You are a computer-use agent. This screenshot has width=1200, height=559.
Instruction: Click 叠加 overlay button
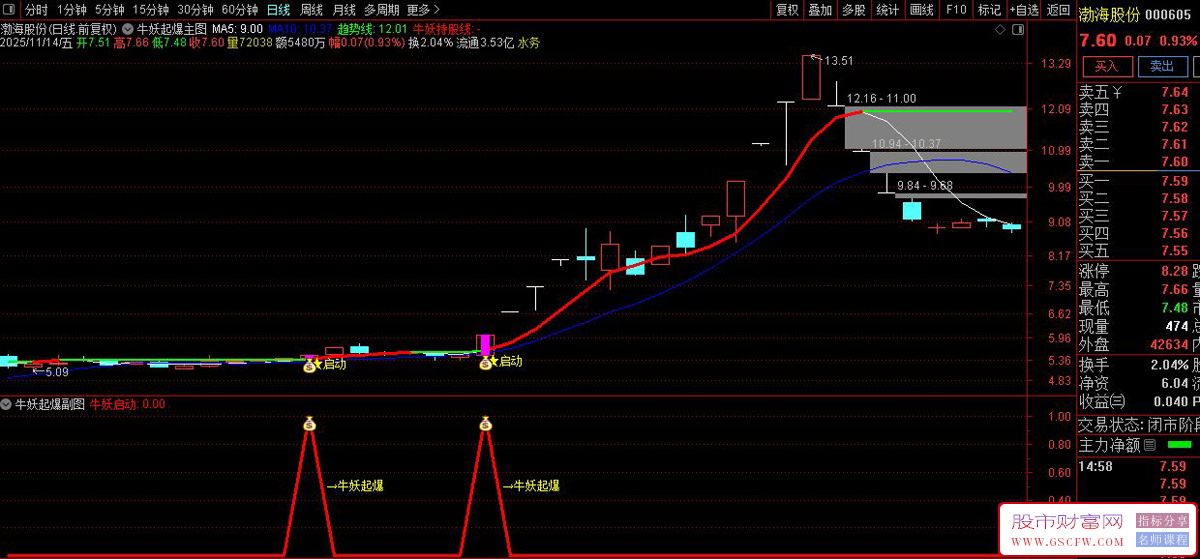pyautogui.click(x=820, y=9)
